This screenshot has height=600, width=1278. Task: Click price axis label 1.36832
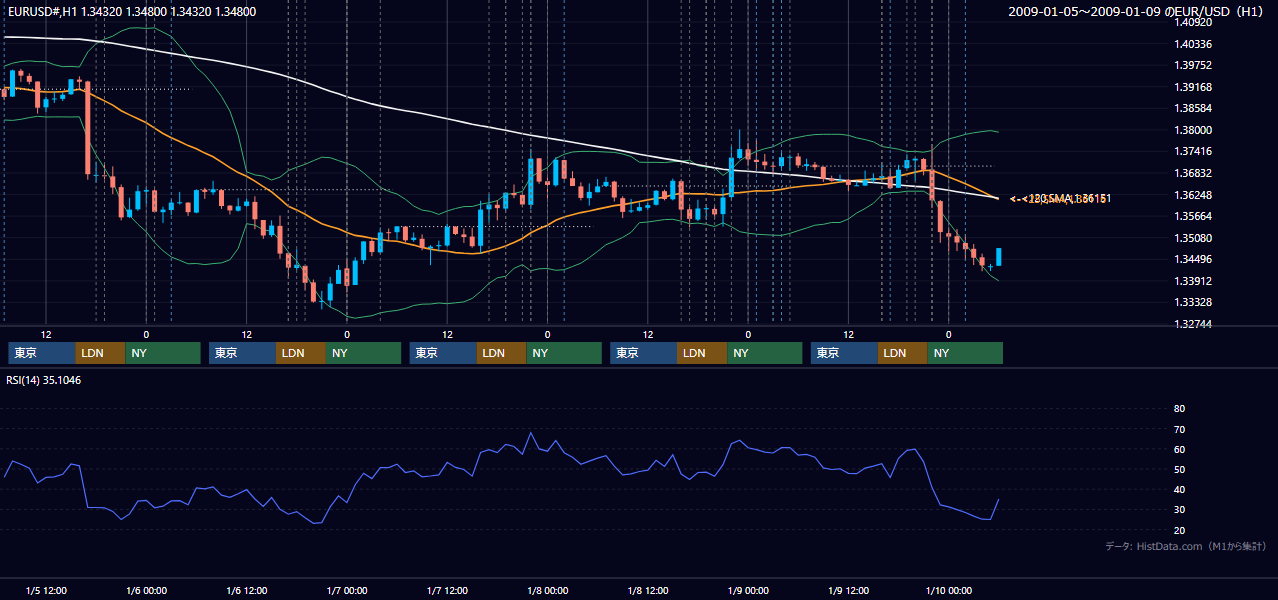[x=1193, y=173]
